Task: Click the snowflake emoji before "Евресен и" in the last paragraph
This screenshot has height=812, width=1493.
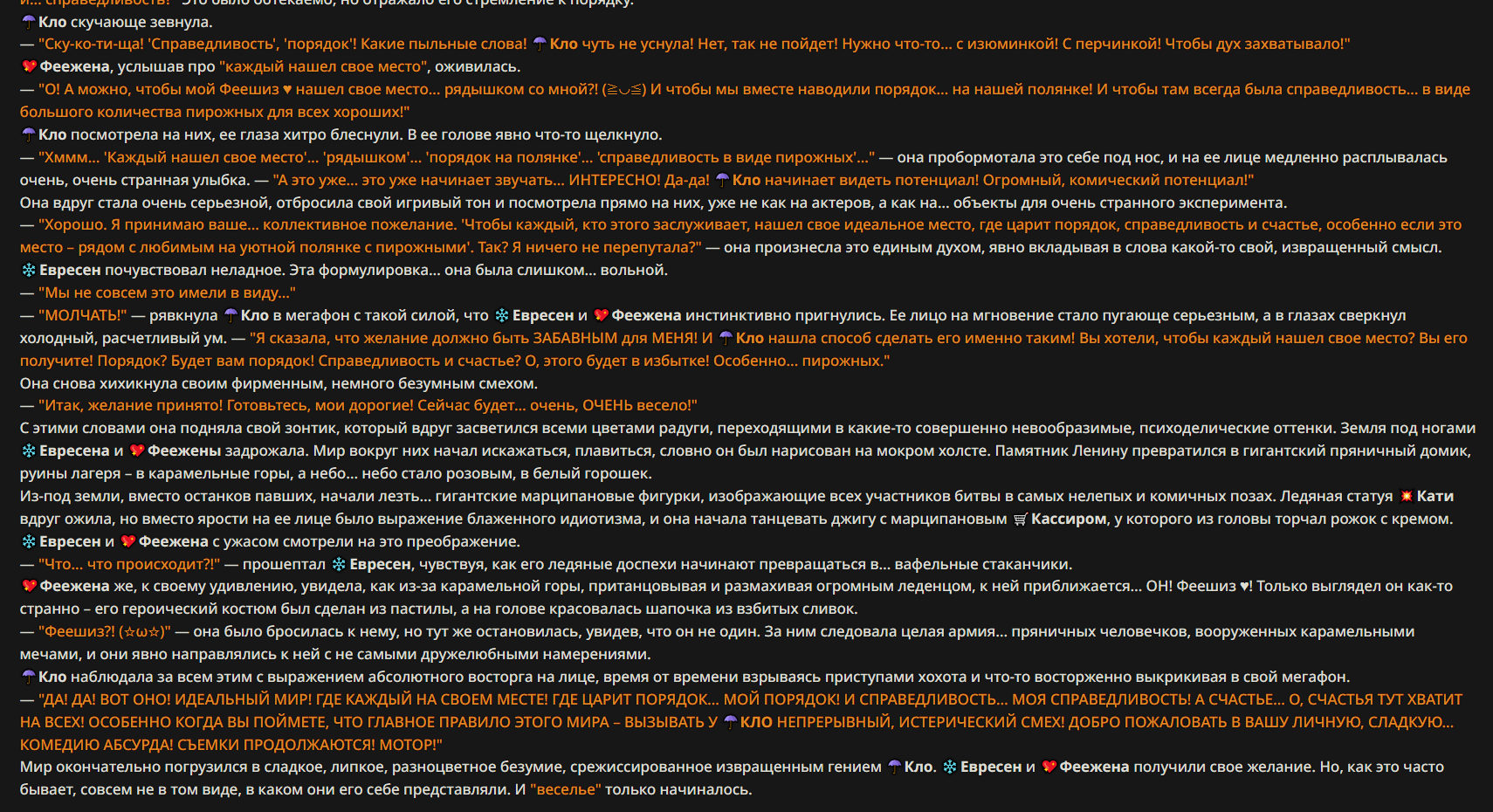Action: (x=950, y=767)
